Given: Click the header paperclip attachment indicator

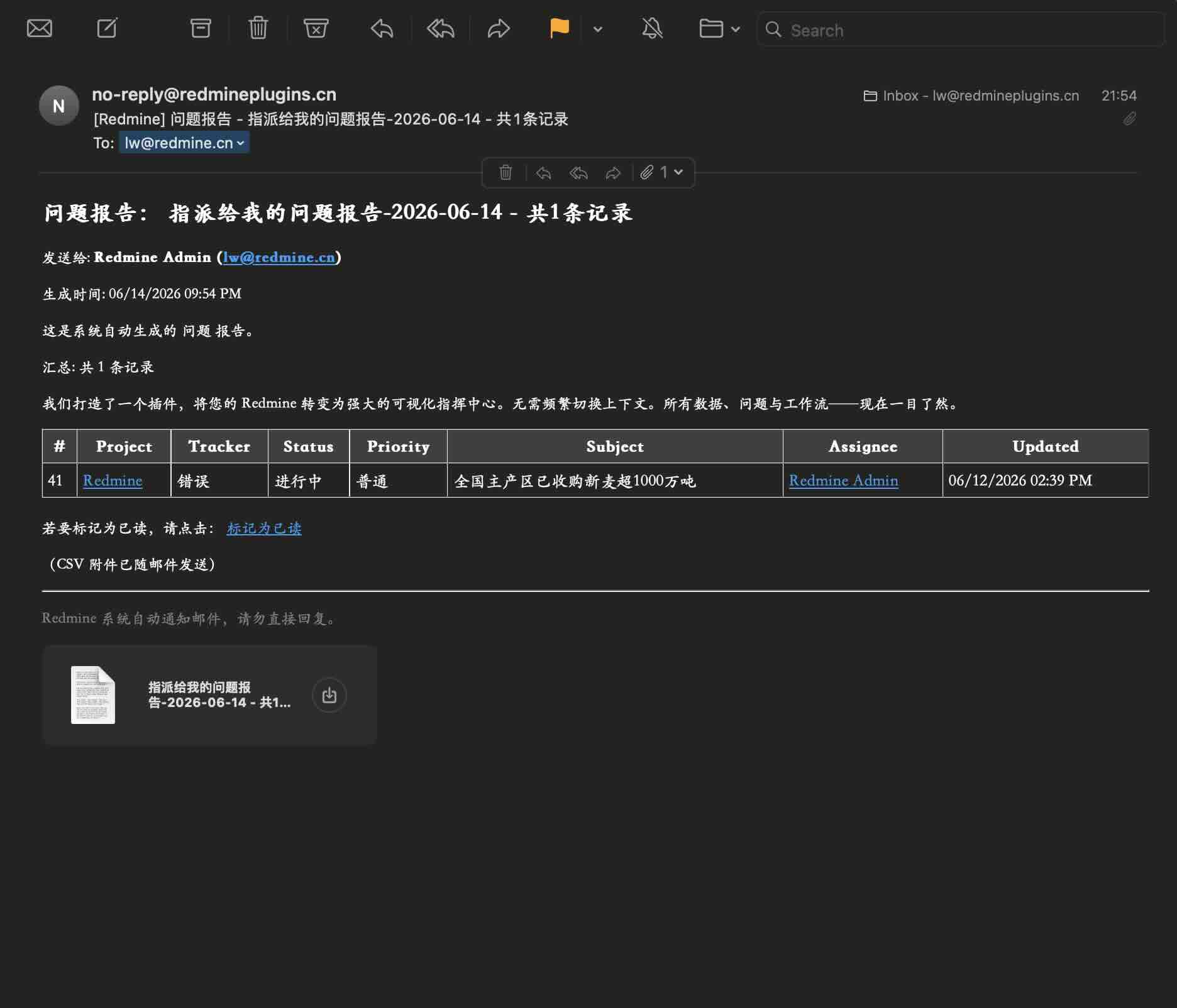Looking at the screenshot, I should (1130, 119).
